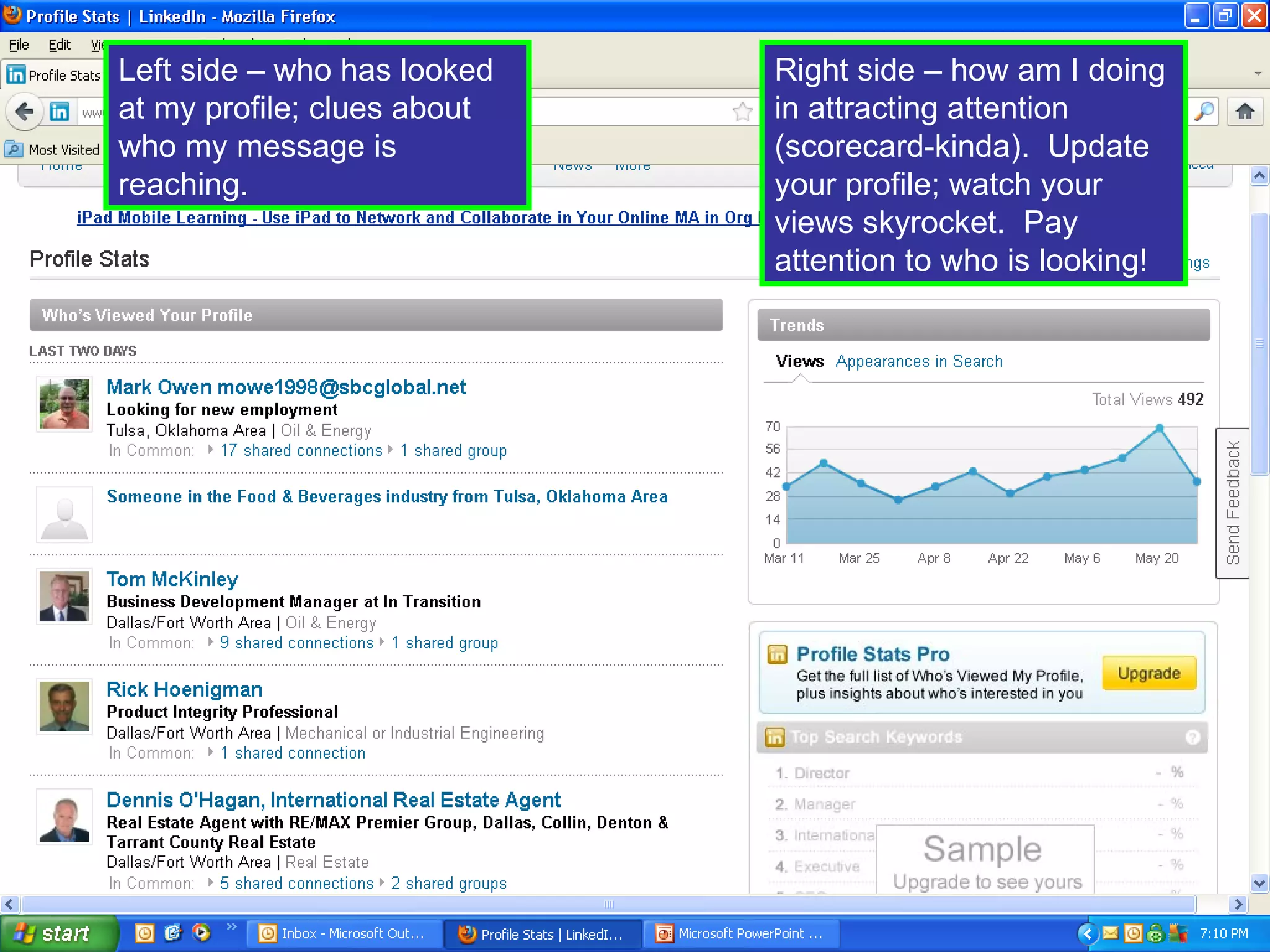Click the anonymous viewer silhouette picture
1270x952 pixels.
point(64,514)
